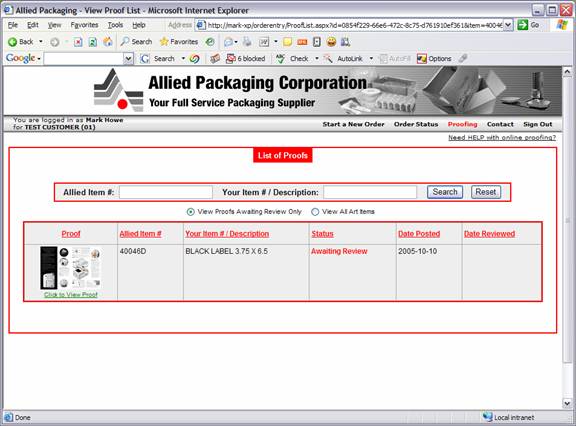The width and height of the screenshot is (576, 426).
Task: Click the Allied Item # input field
Action: pyautogui.click(x=166, y=192)
